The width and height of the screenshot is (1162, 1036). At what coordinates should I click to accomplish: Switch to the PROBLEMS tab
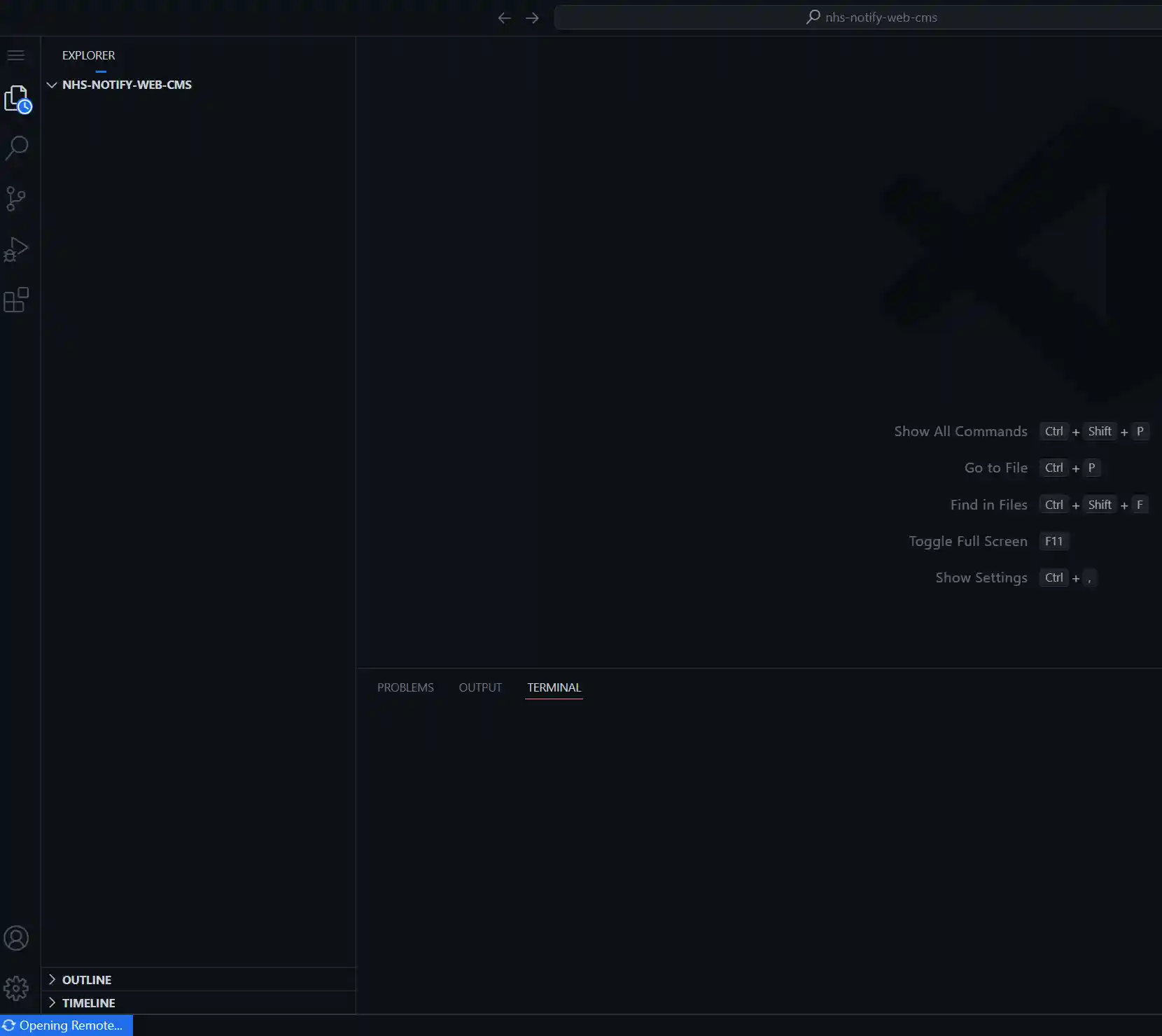click(x=405, y=687)
